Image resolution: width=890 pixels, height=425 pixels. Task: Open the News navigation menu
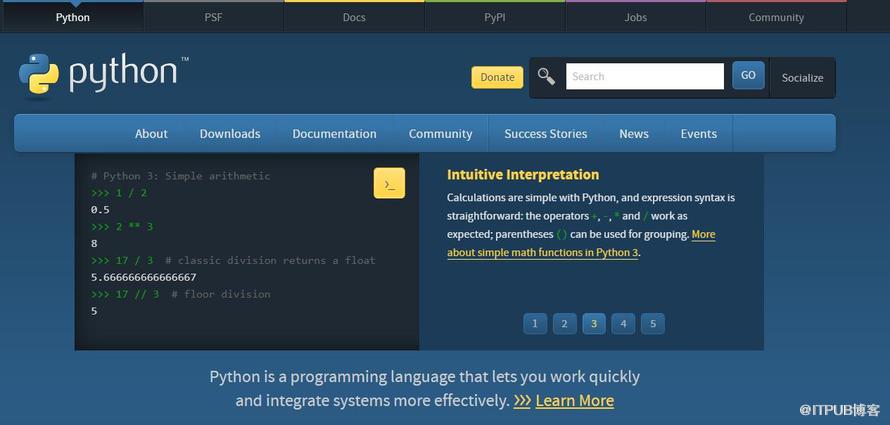click(x=633, y=134)
